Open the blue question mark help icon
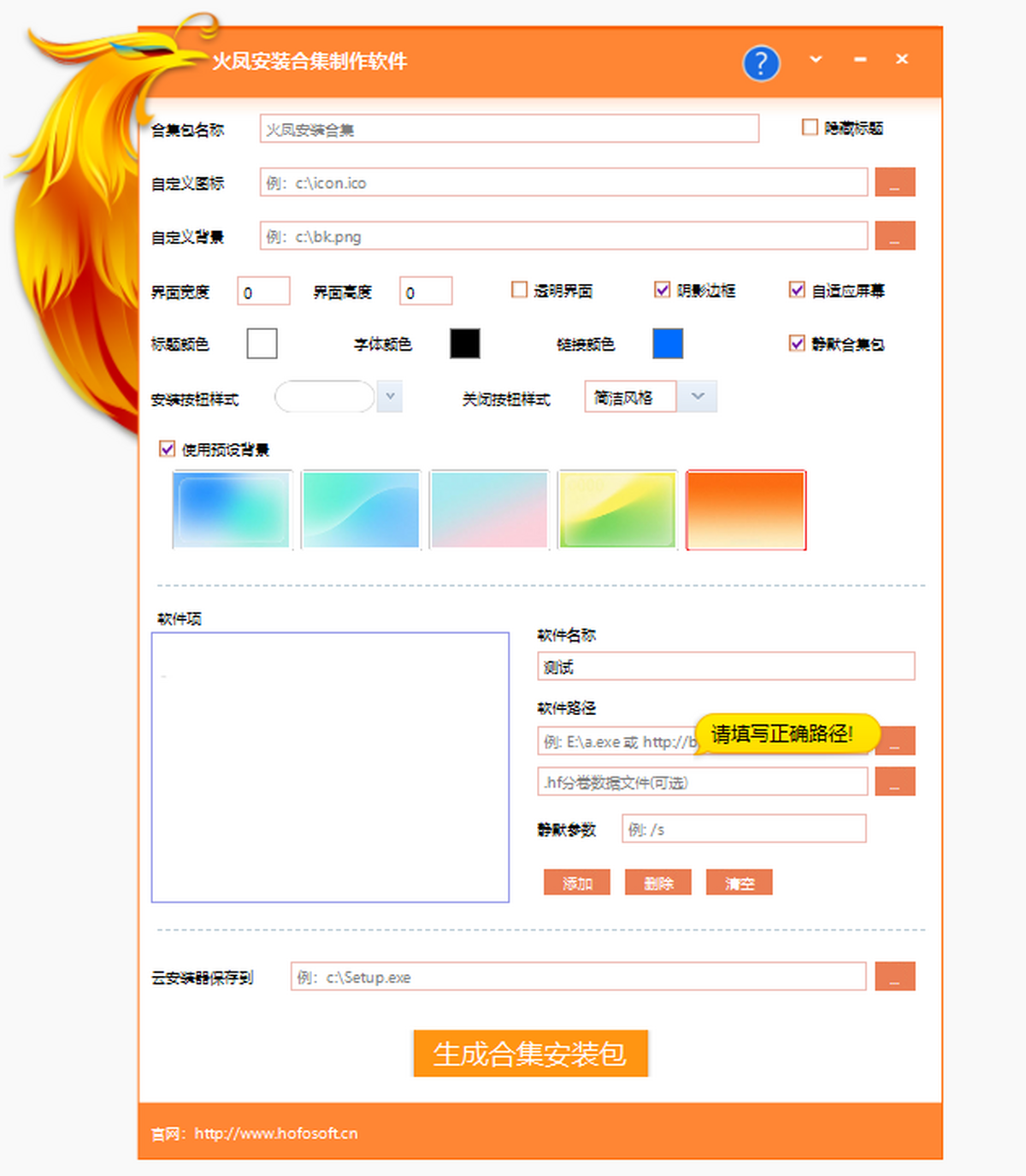The image size is (1026, 1176). (761, 62)
